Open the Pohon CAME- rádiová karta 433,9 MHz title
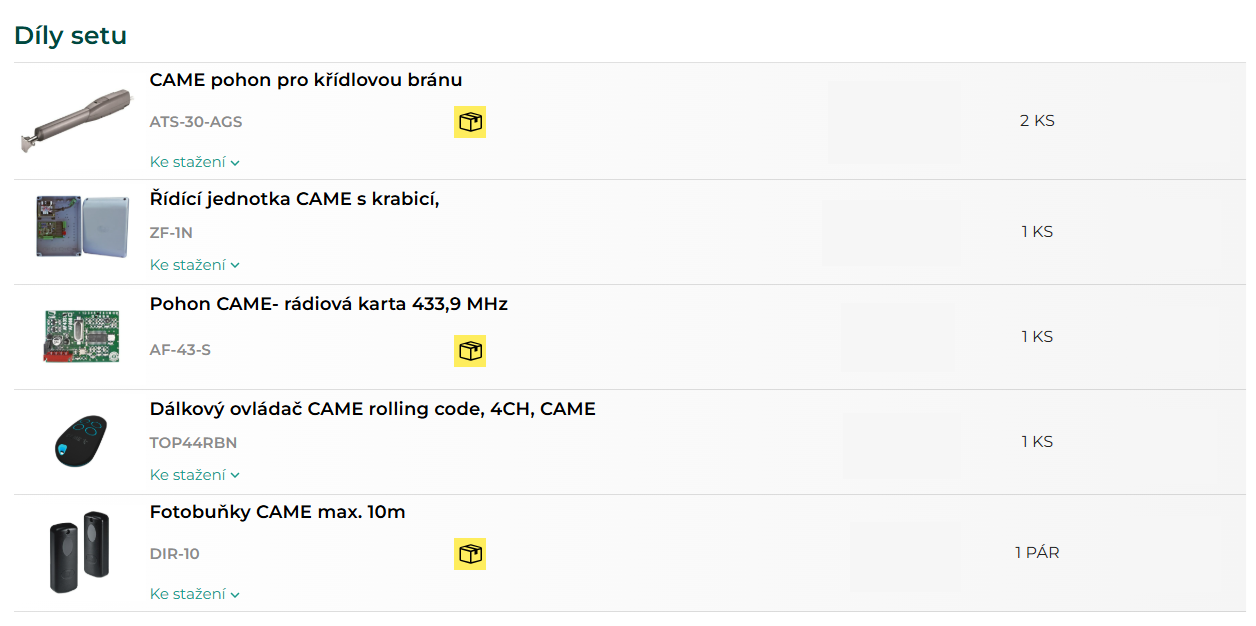 point(329,304)
